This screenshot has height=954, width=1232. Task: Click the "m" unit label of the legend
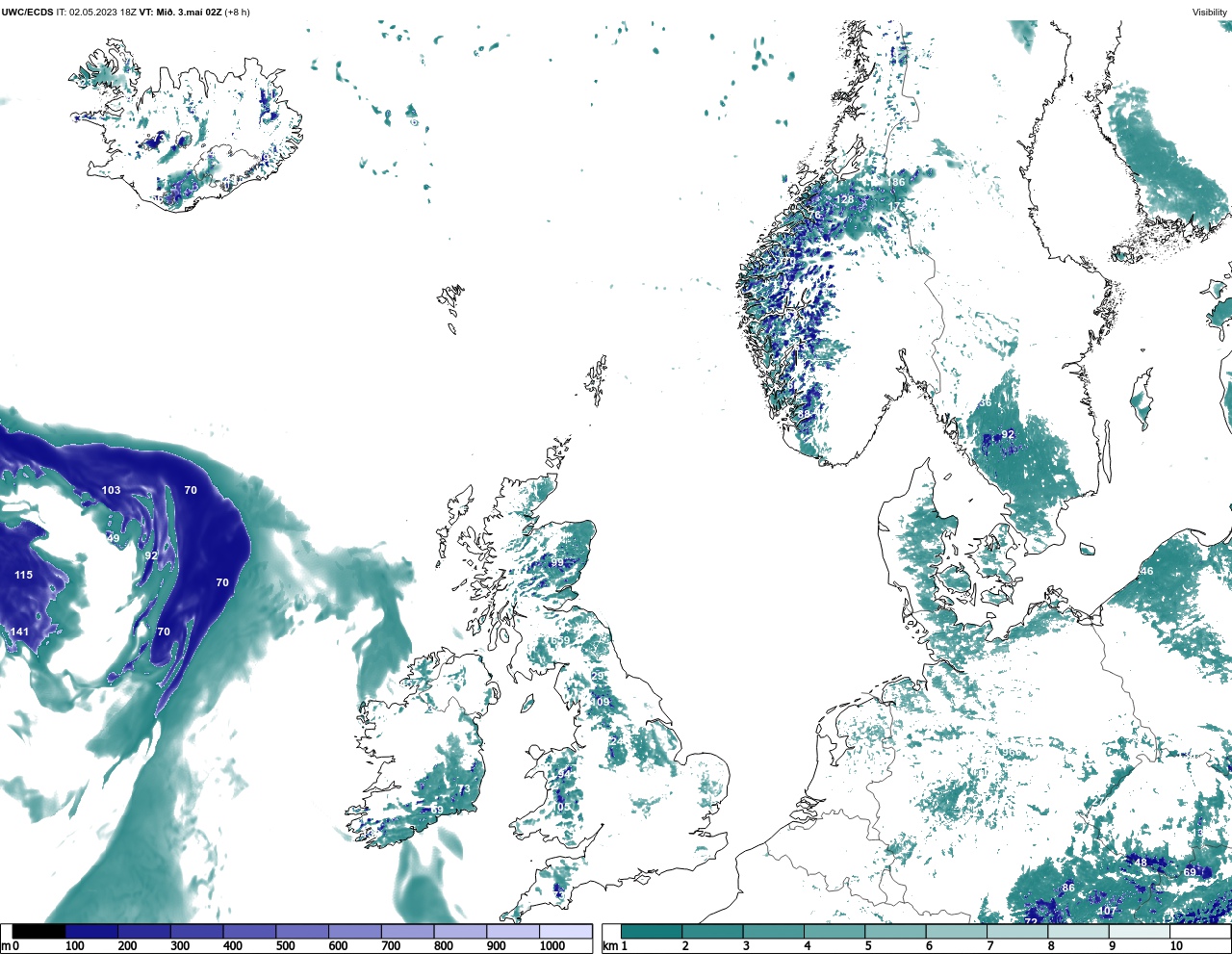(x=5, y=947)
